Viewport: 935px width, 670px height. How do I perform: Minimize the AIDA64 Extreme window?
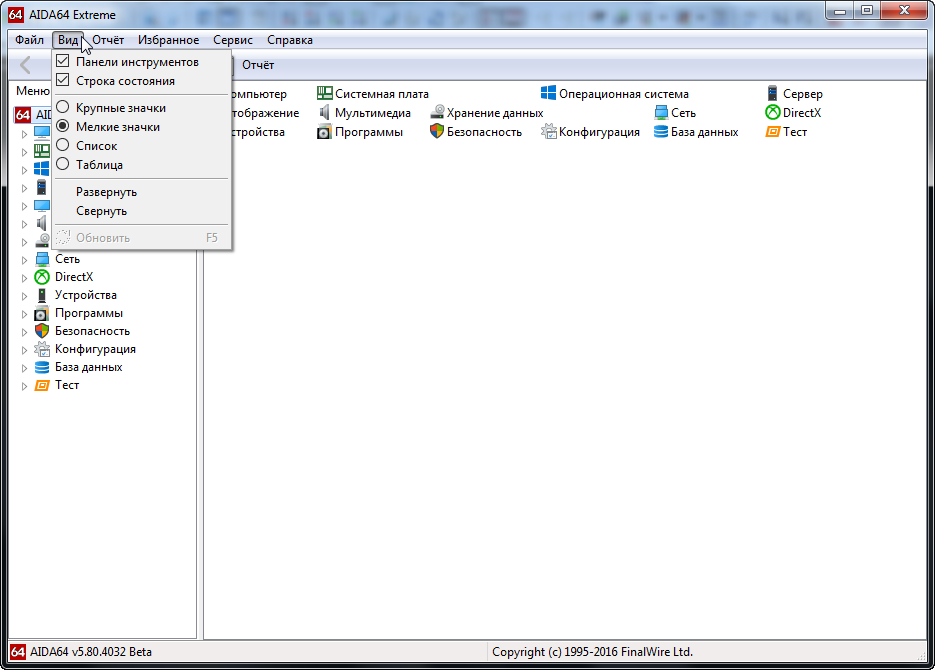pyautogui.click(x=840, y=11)
